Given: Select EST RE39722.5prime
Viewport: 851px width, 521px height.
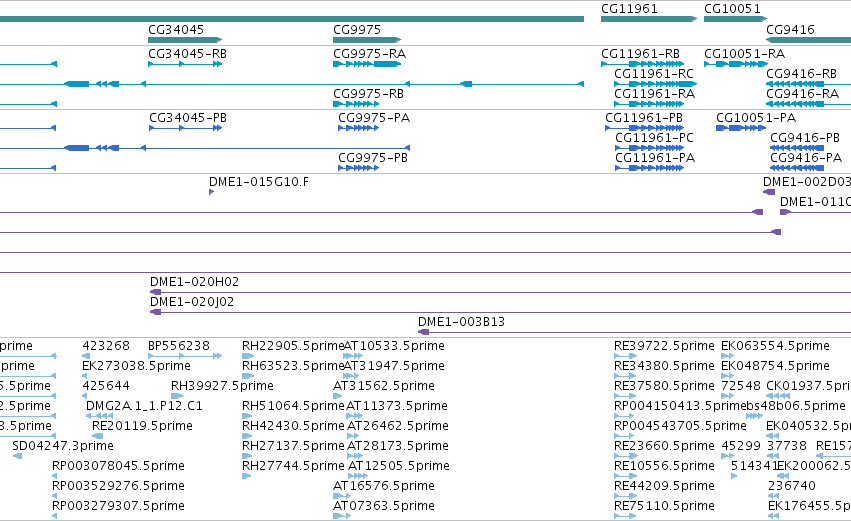Looking at the screenshot, I should tap(664, 345).
